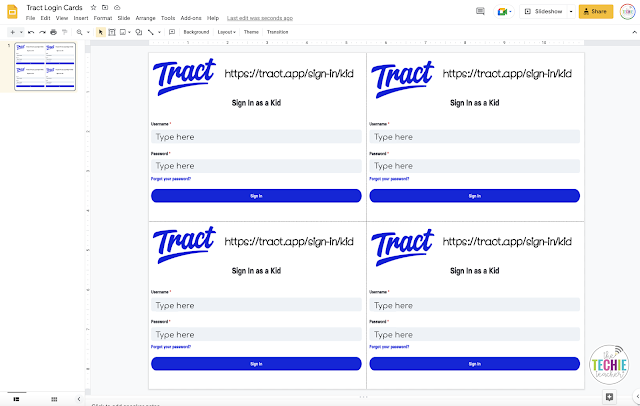Click the bottom-right card's Forgot your password link
This screenshot has height=406, width=640.
click(x=389, y=347)
